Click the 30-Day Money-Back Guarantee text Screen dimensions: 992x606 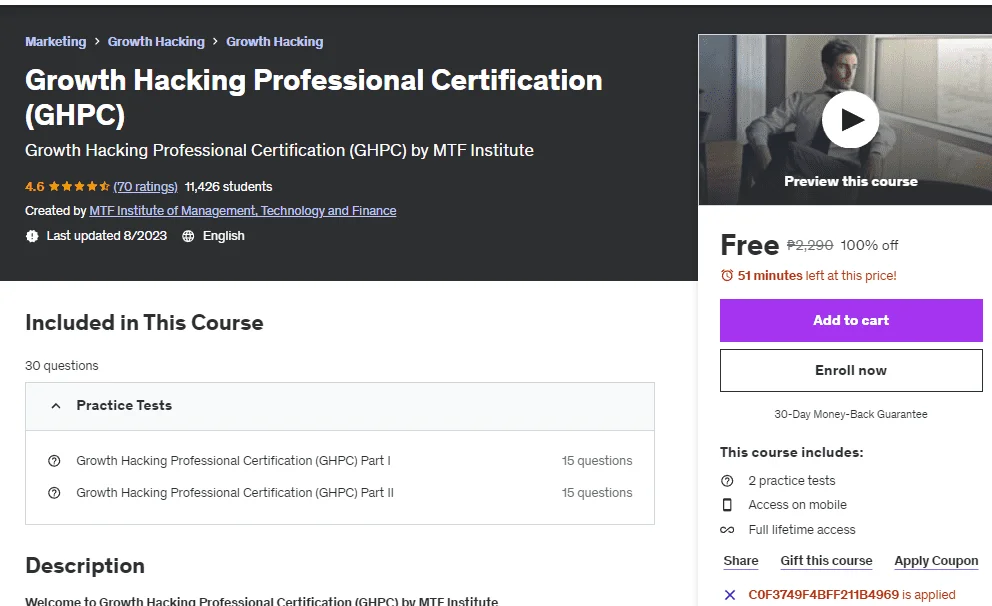(851, 414)
